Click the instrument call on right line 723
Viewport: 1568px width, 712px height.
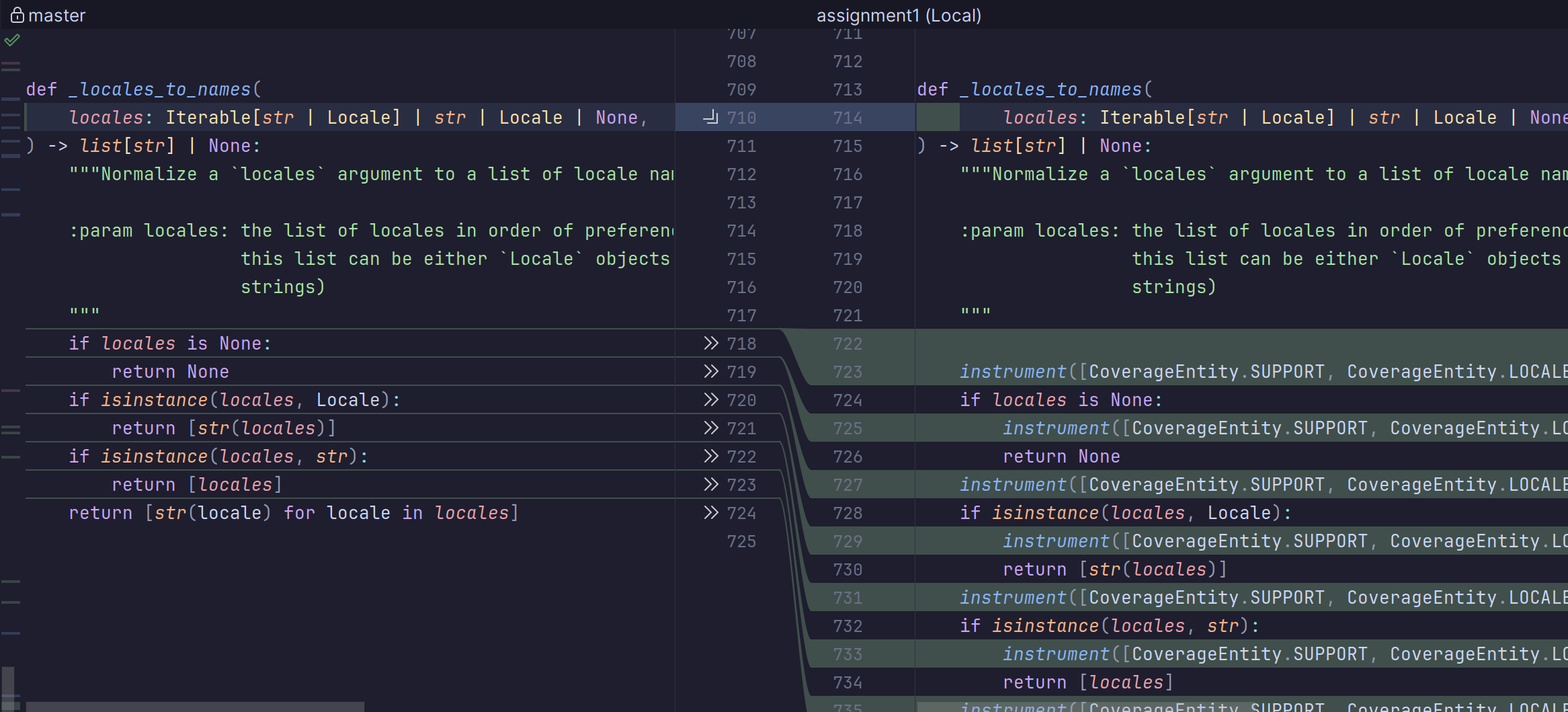tap(1264, 372)
